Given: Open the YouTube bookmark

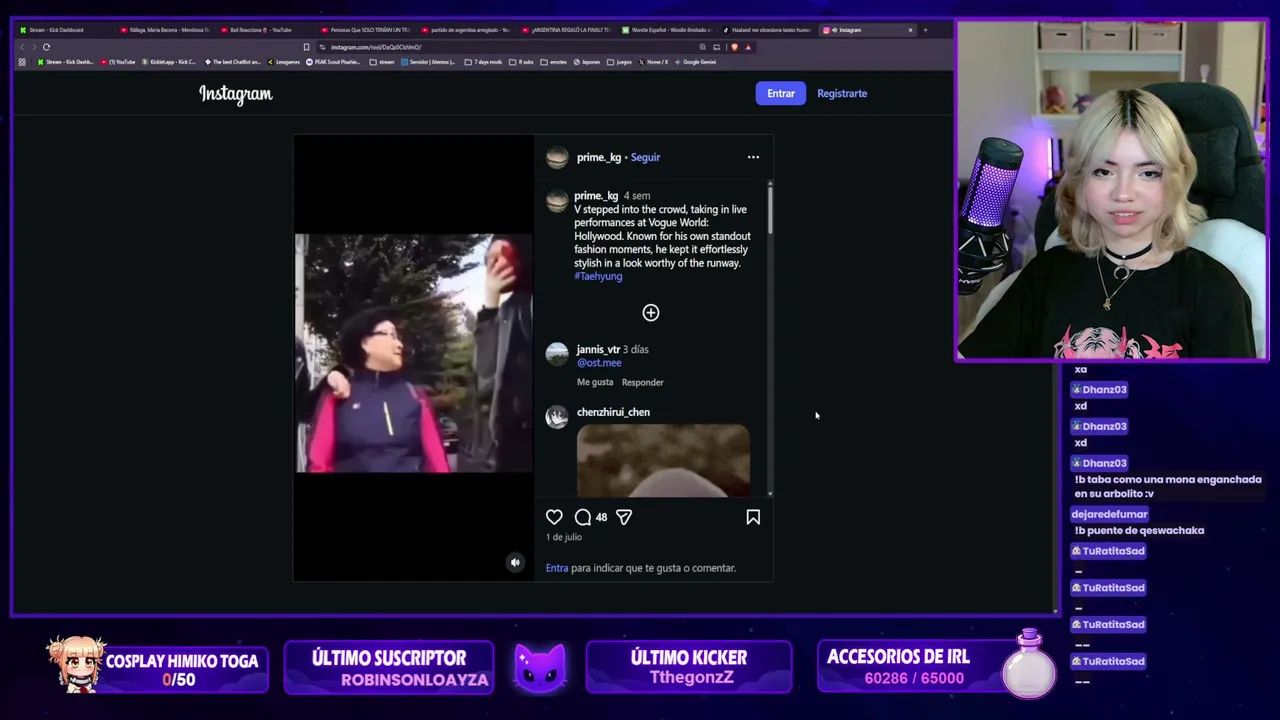Looking at the screenshot, I should (x=118, y=62).
